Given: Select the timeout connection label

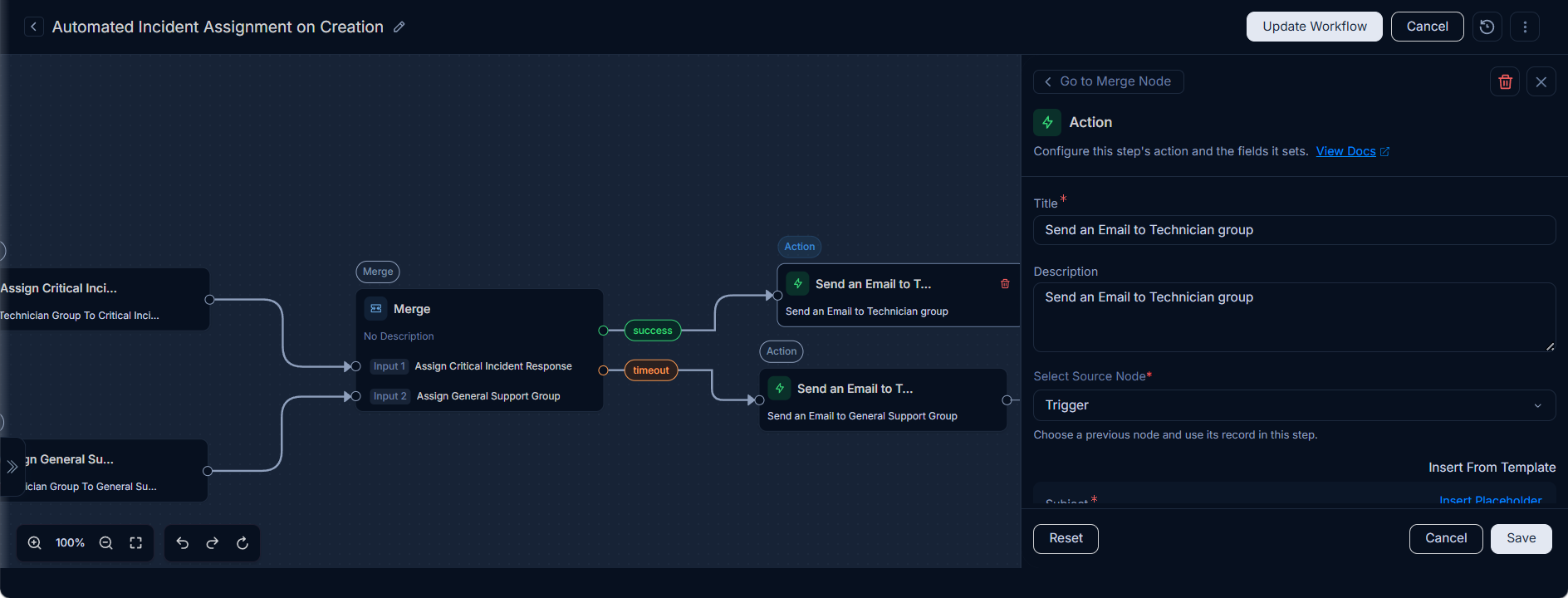Looking at the screenshot, I should (x=651, y=370).
